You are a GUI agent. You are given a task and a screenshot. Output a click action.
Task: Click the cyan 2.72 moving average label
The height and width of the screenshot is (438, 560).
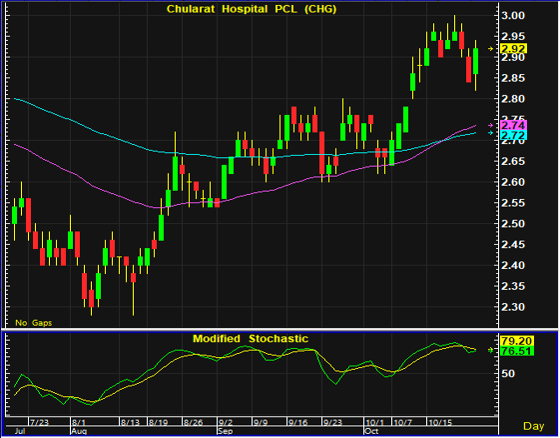click(x=514, y=135)
